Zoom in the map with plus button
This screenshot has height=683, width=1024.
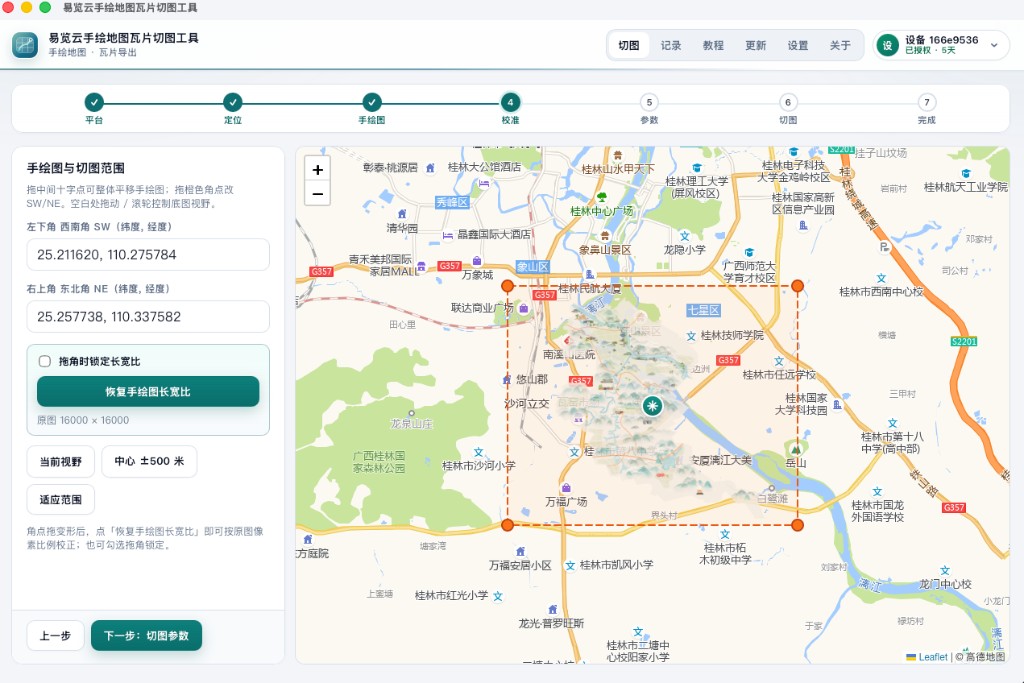click(317, 170)
